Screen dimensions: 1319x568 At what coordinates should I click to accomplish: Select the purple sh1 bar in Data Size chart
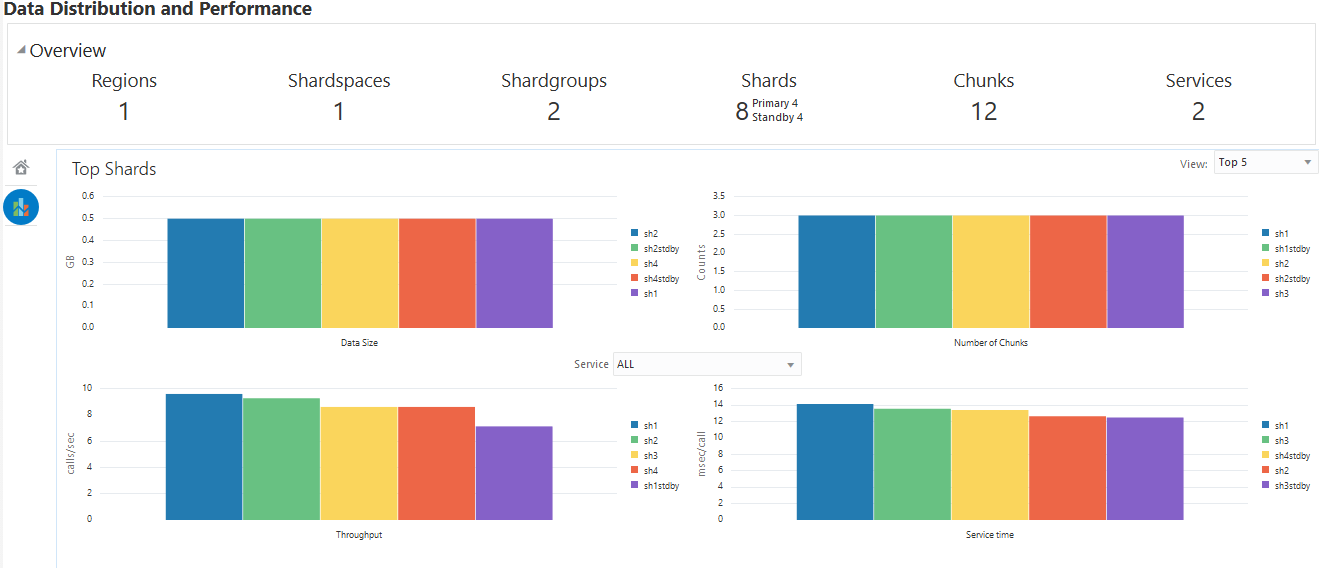click(514, 273)
